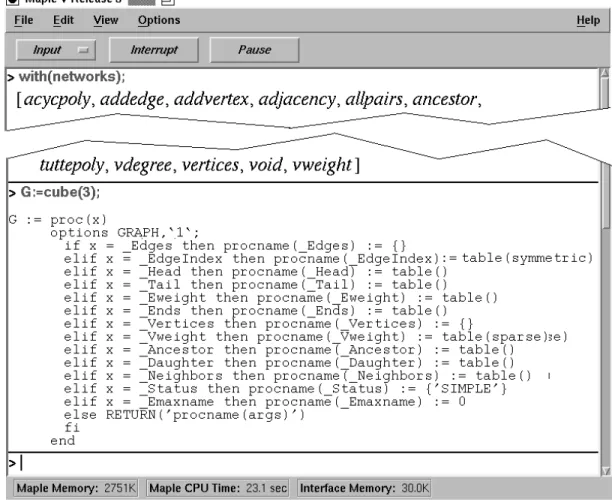This screenshot has height=502, width=612.
Task: Click the line testing _Emaxname
Action: (x=265, y=402)
